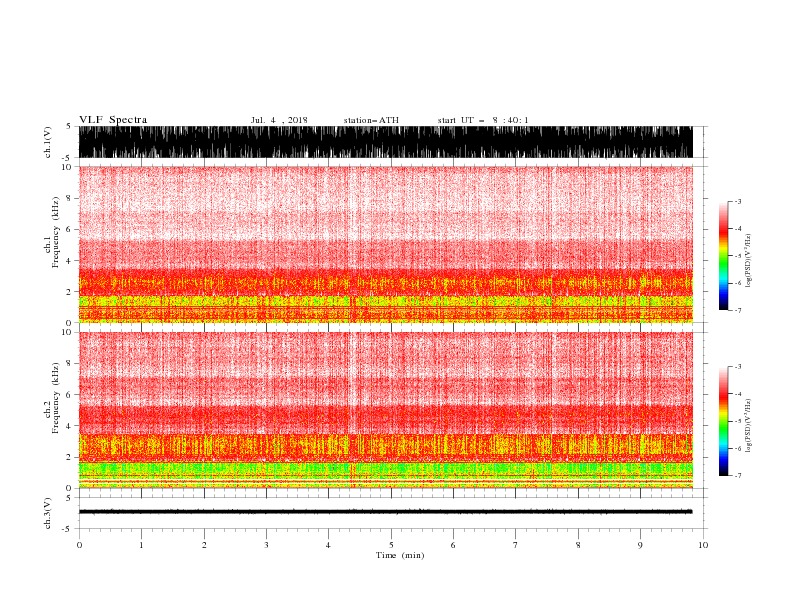Viewport: 792px width, 612px height.
Task: Click the "Time (min)" x-axis label
Action: (400, 555)
